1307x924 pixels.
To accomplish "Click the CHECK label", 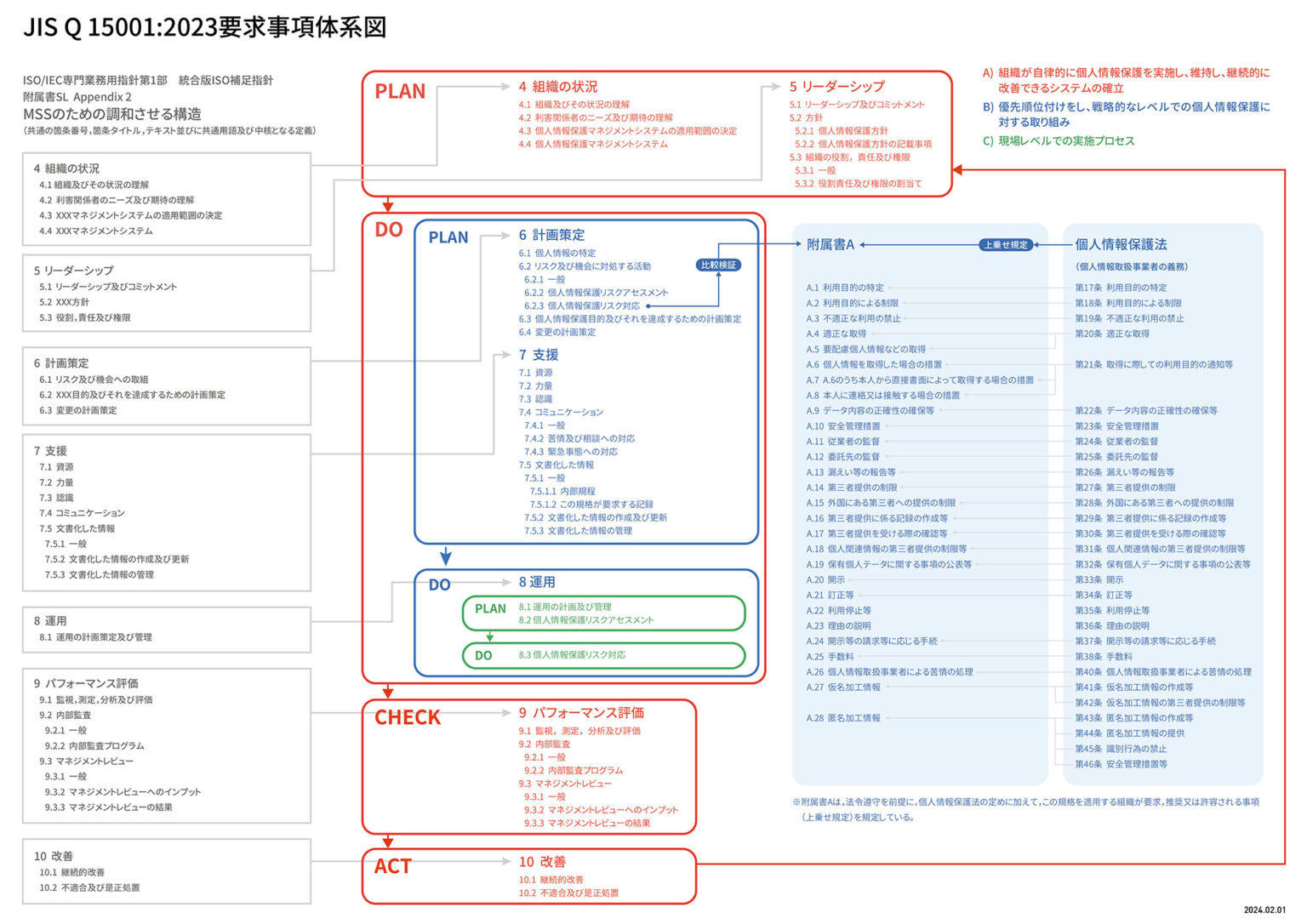I will (x=409, y=717).
